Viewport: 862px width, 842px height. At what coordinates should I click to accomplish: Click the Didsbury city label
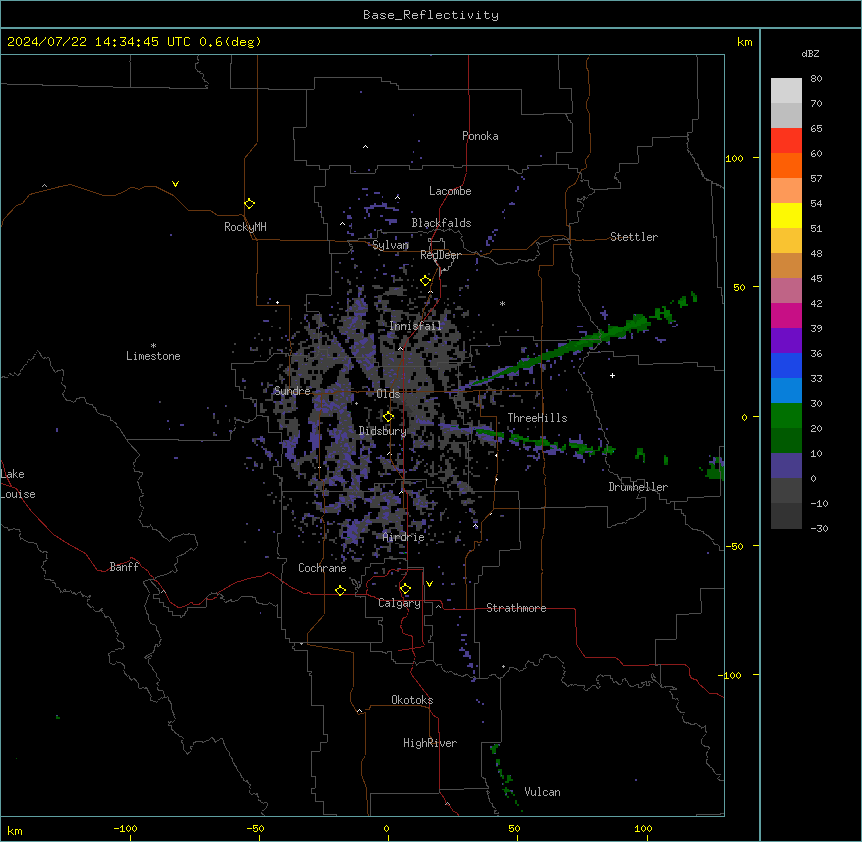tap(383, 431)
